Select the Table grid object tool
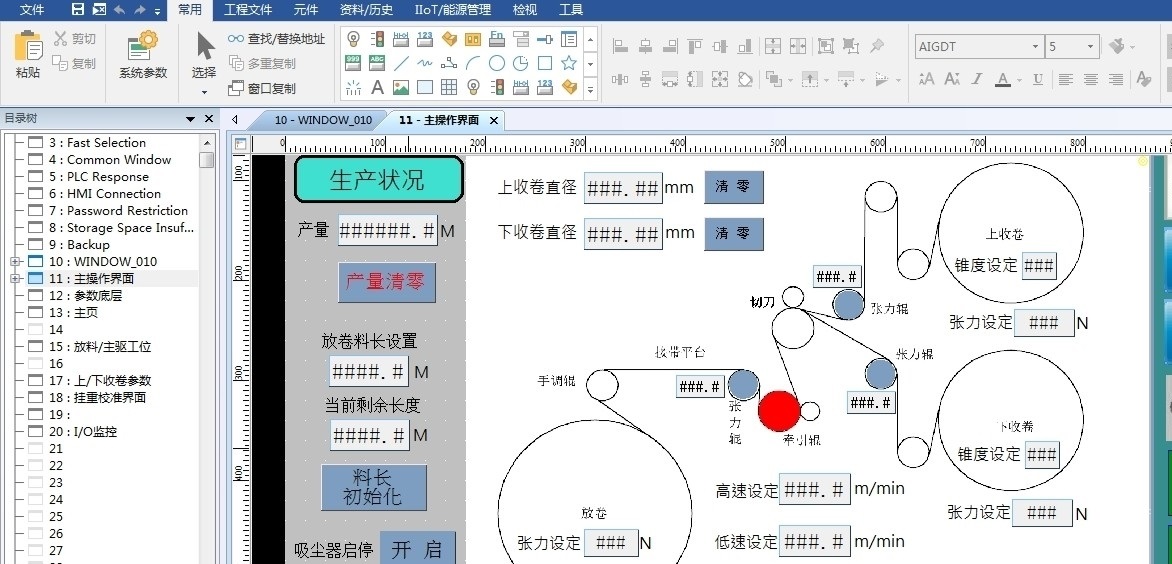This screenshot has width=1172, height=564. pos(449,87)
